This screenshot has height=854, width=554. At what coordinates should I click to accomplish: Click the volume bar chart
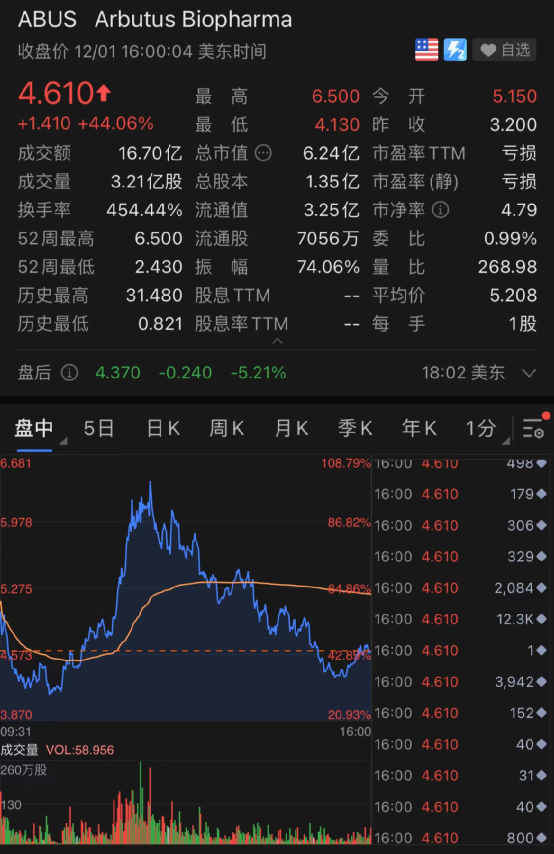click(185, 802)
